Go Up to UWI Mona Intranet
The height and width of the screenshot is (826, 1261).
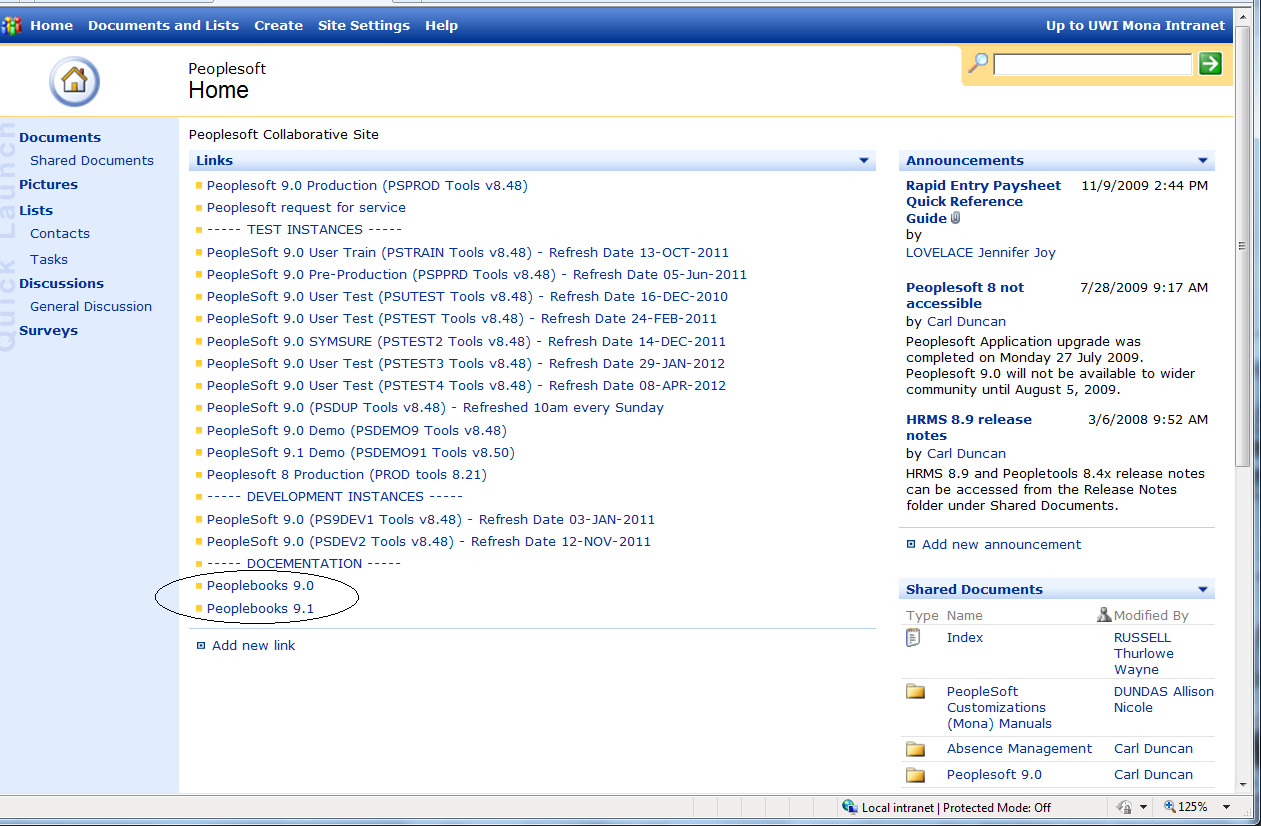pos(1135,26)
